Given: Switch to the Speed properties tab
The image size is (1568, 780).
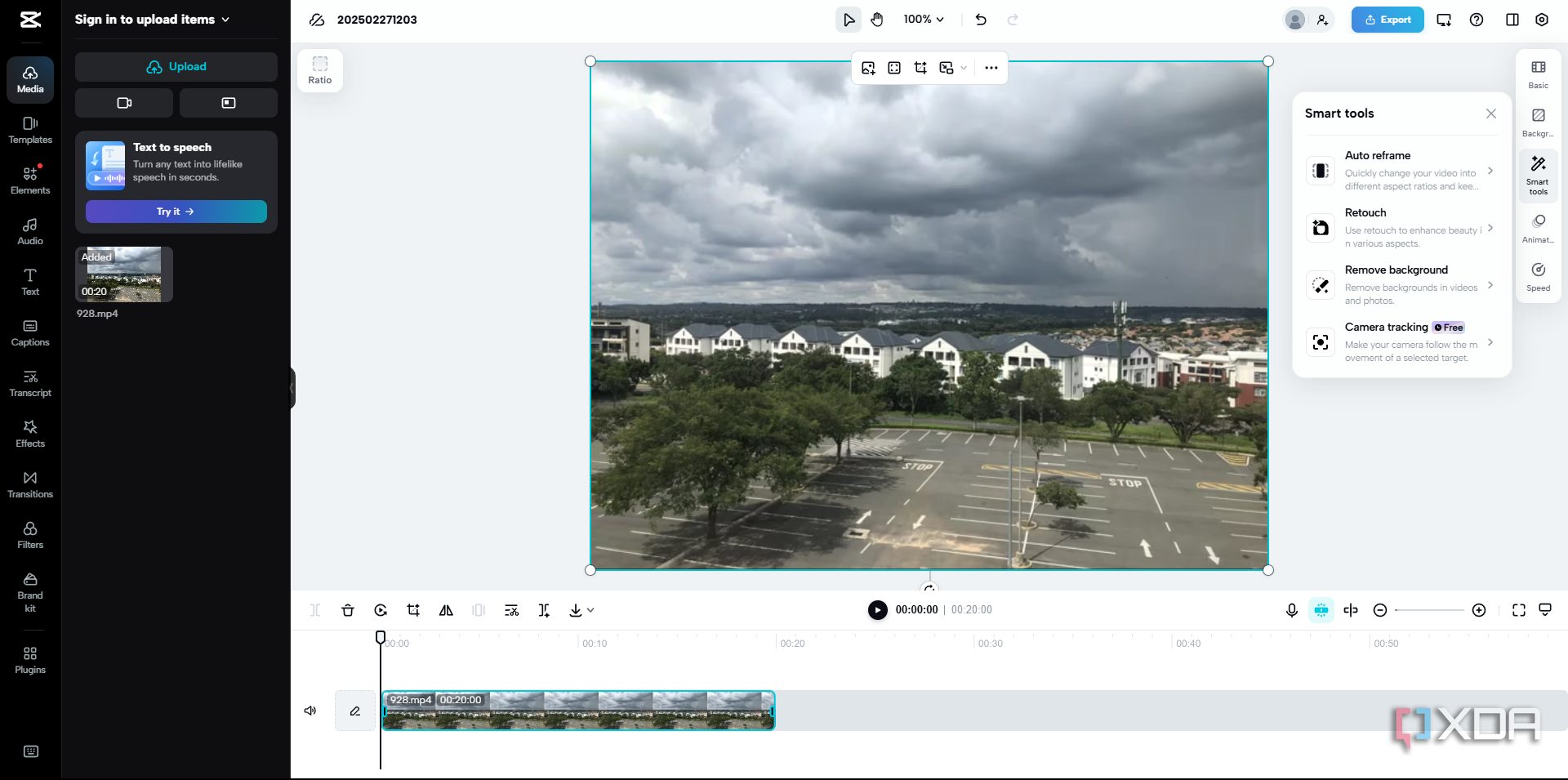Looking at the screenshot, I should [1539, 277].
